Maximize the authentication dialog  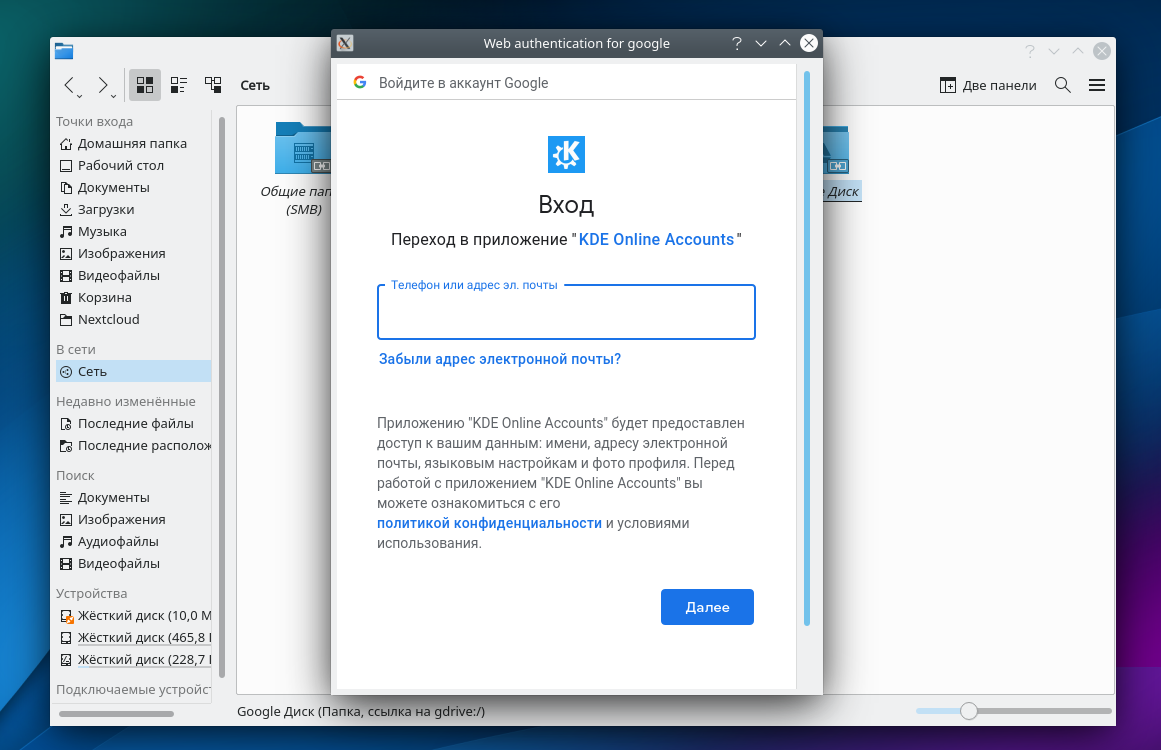pos(785,44)
